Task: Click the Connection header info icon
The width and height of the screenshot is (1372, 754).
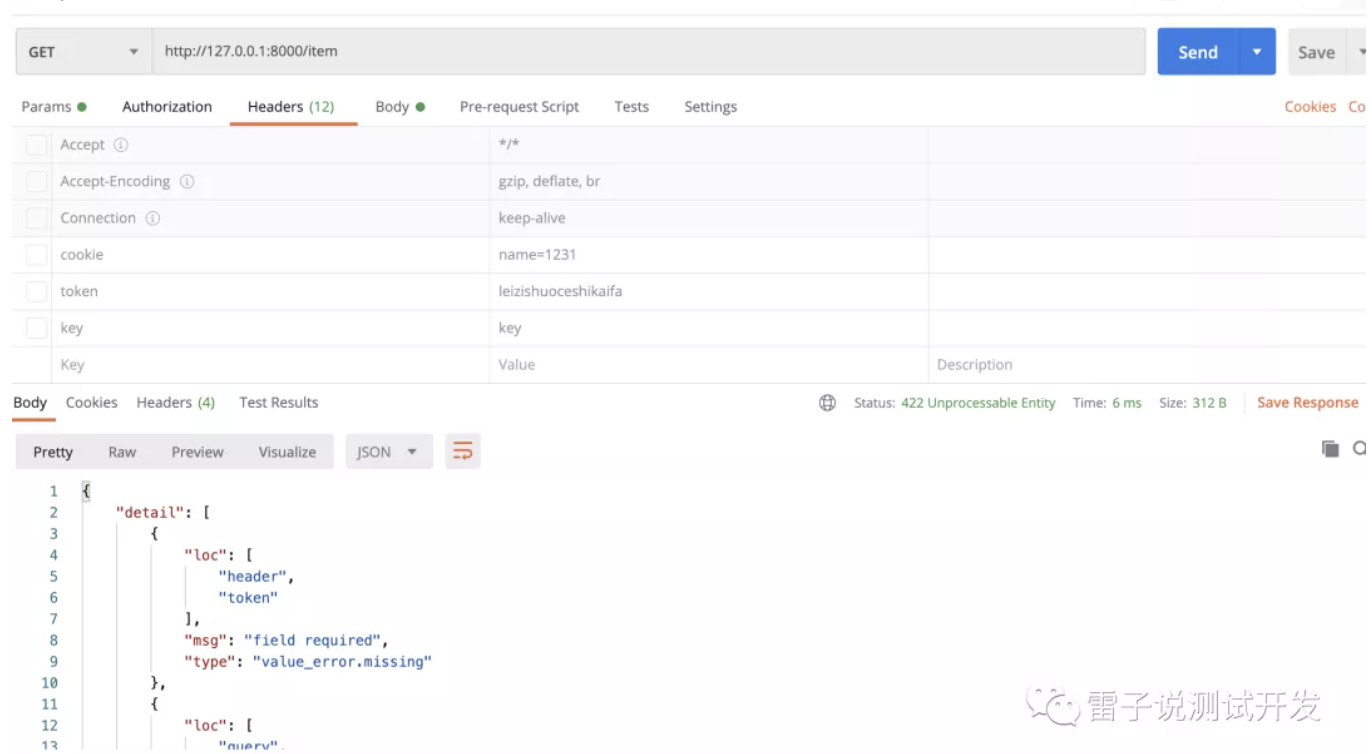Action: (153, 218)
